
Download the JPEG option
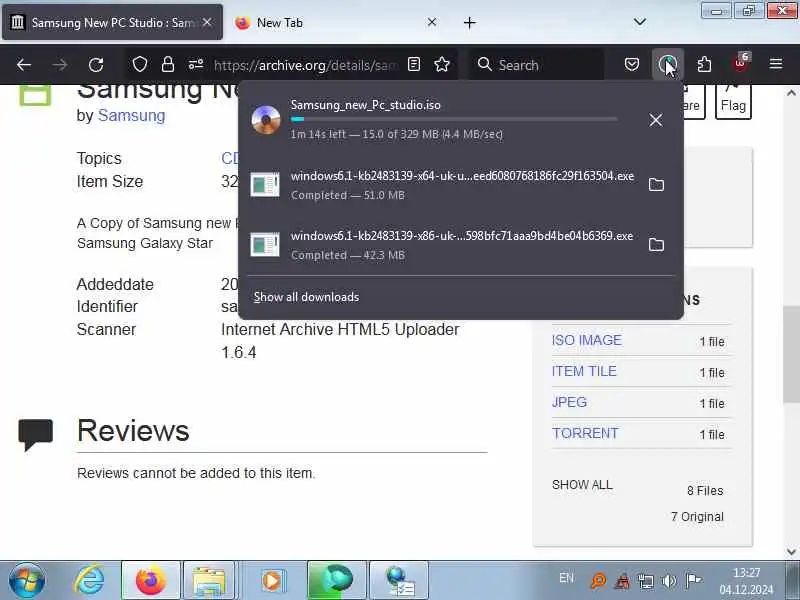click(569, 402)
